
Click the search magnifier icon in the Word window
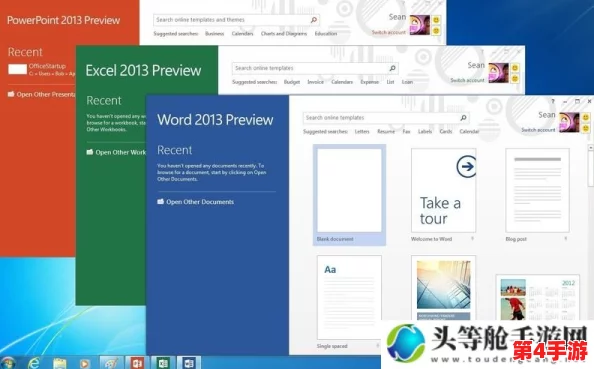463,118
